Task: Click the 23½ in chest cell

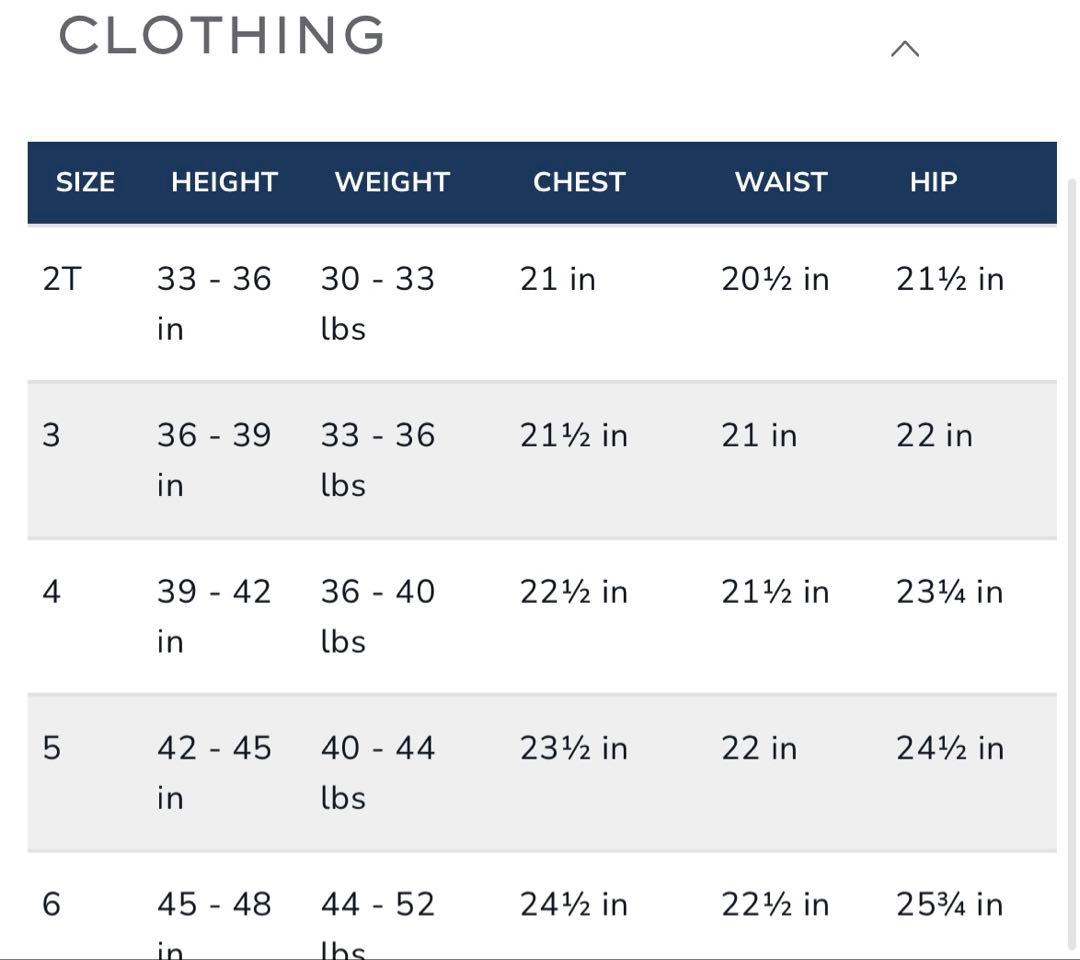Action: (573, 748)
